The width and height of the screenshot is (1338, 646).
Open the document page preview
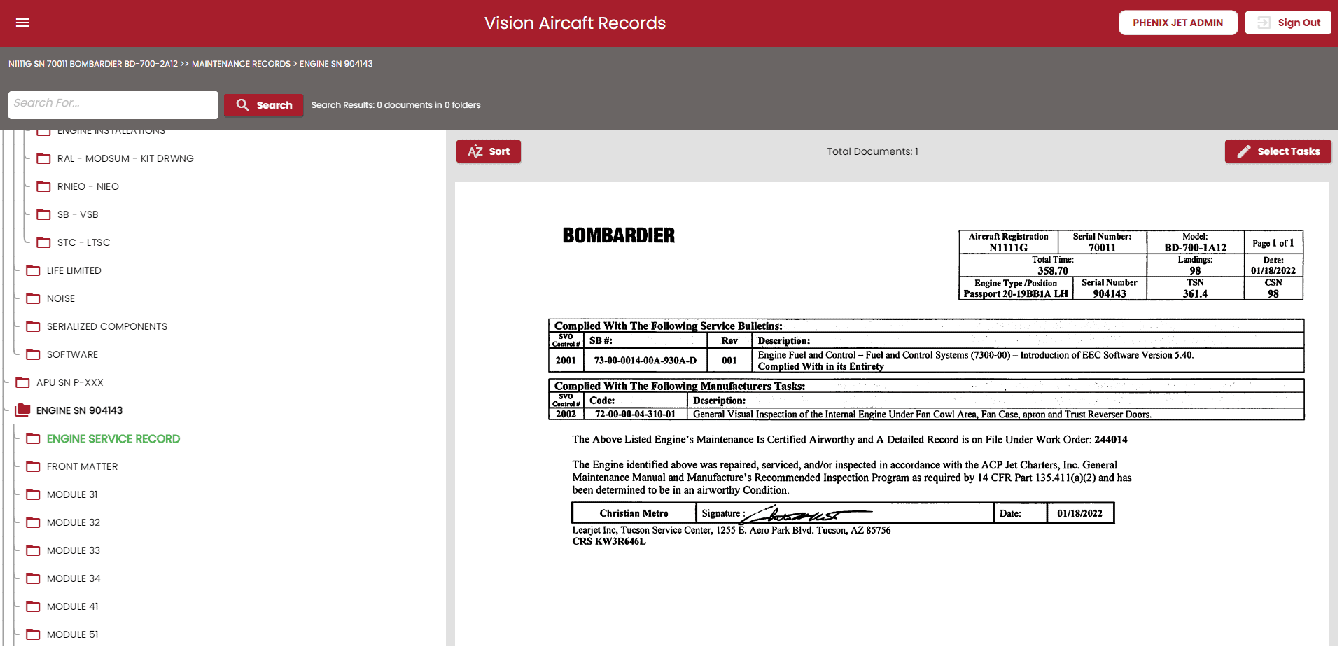[x=892, y=414]
